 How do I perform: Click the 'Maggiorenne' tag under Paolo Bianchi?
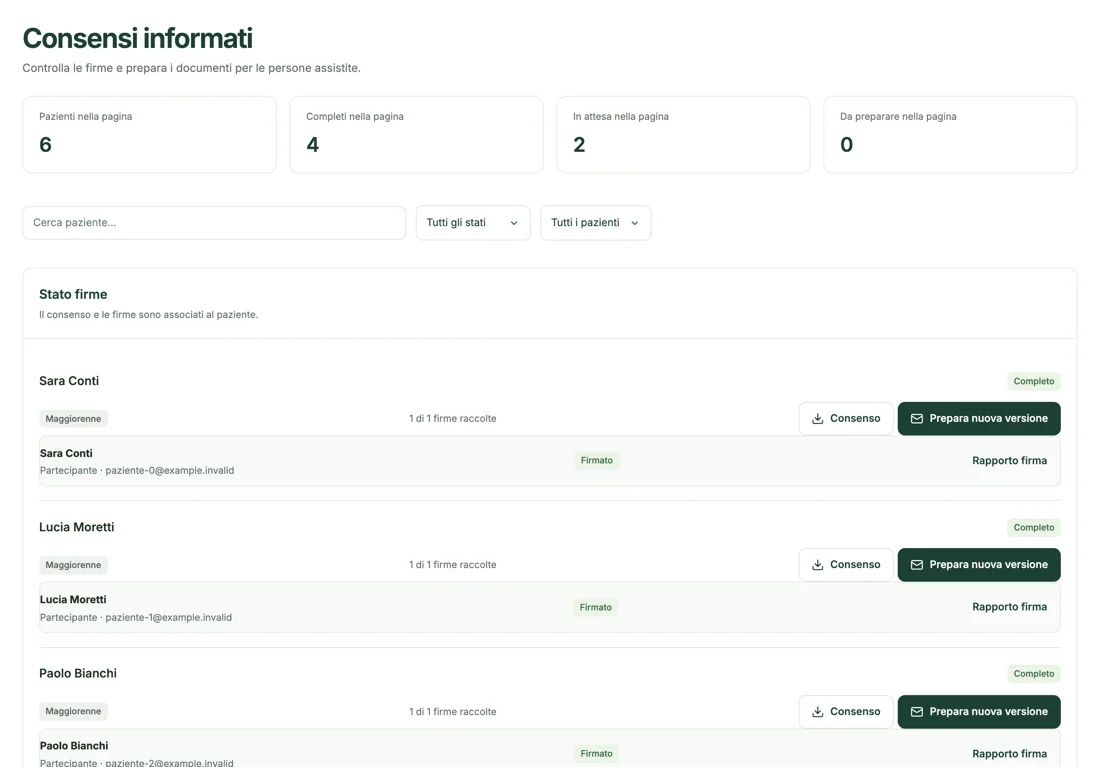[x=73, y=712]
